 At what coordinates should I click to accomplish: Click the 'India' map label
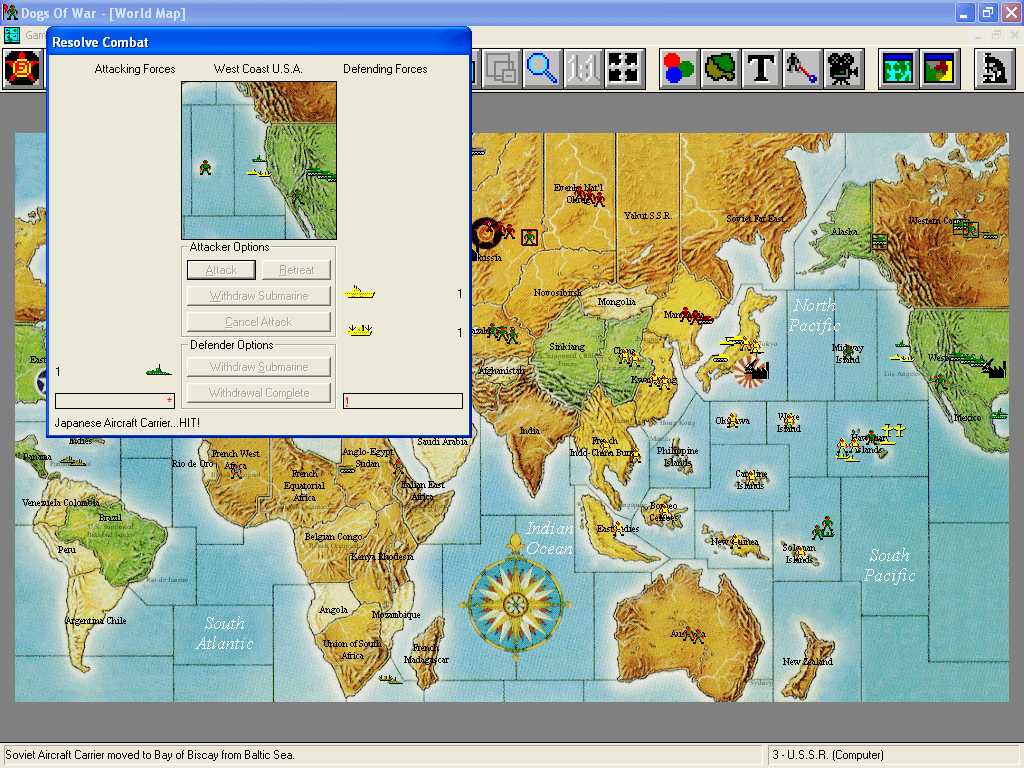(530, 430)
